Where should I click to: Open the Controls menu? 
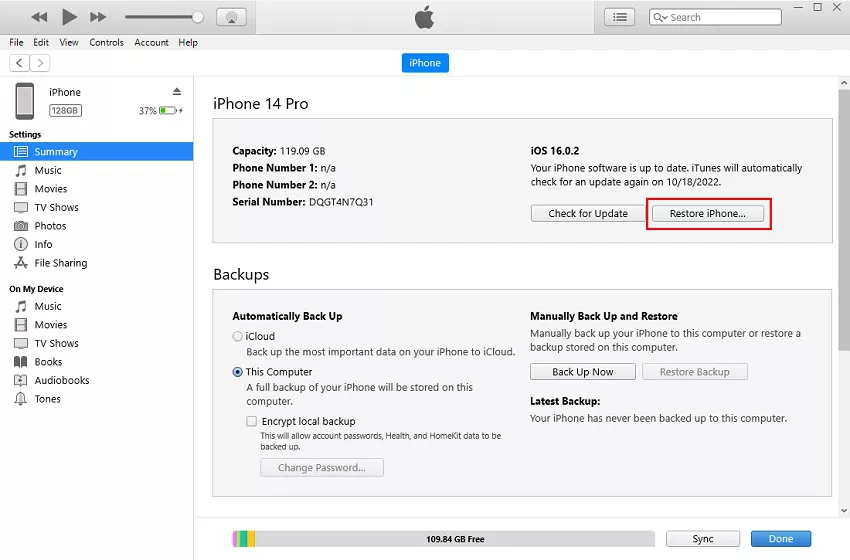coord(106,43)
